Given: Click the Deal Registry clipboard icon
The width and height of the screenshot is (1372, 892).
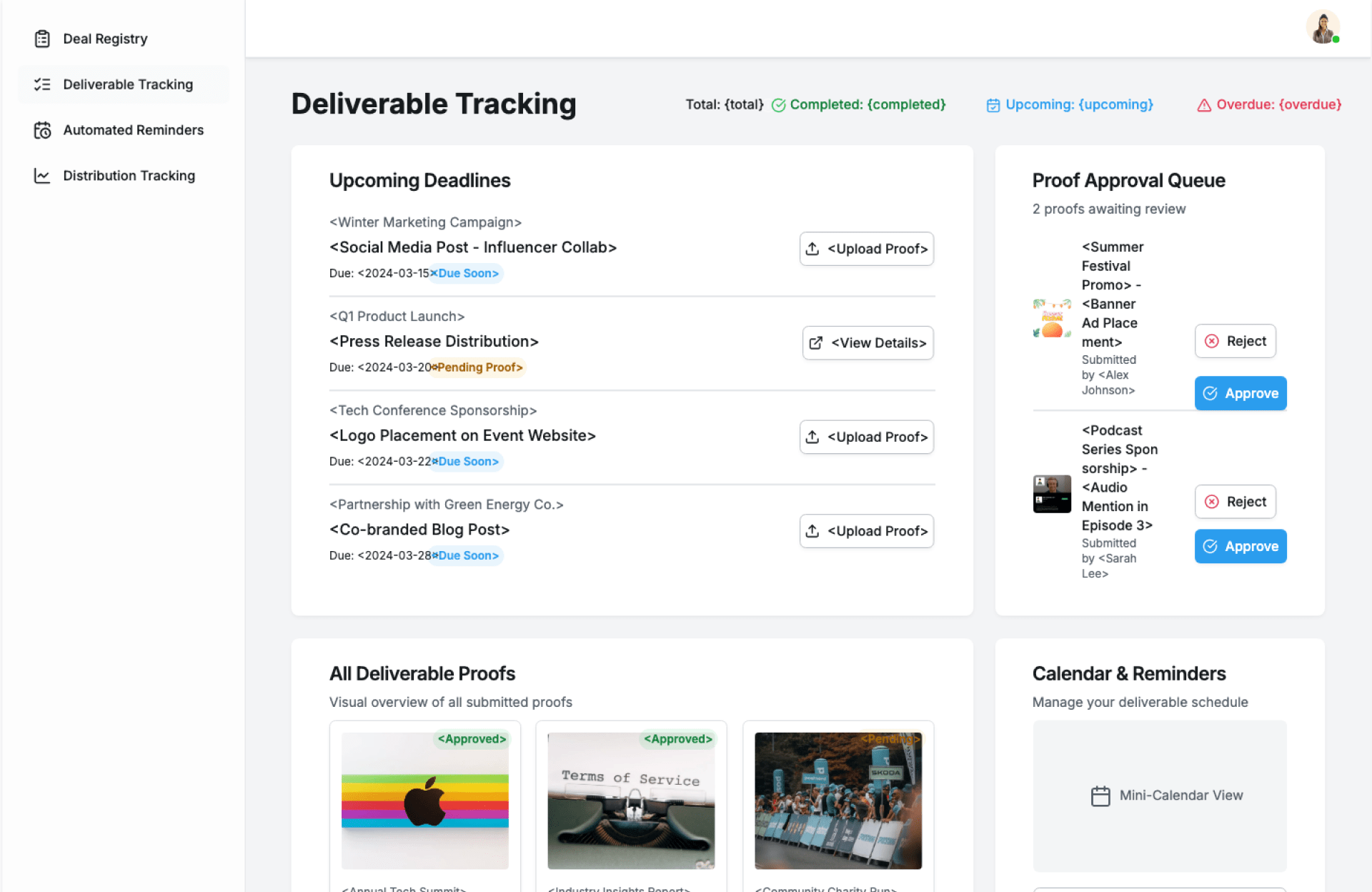Looking at the screenshot, I should pyautogui.click(x=42, y=39).
